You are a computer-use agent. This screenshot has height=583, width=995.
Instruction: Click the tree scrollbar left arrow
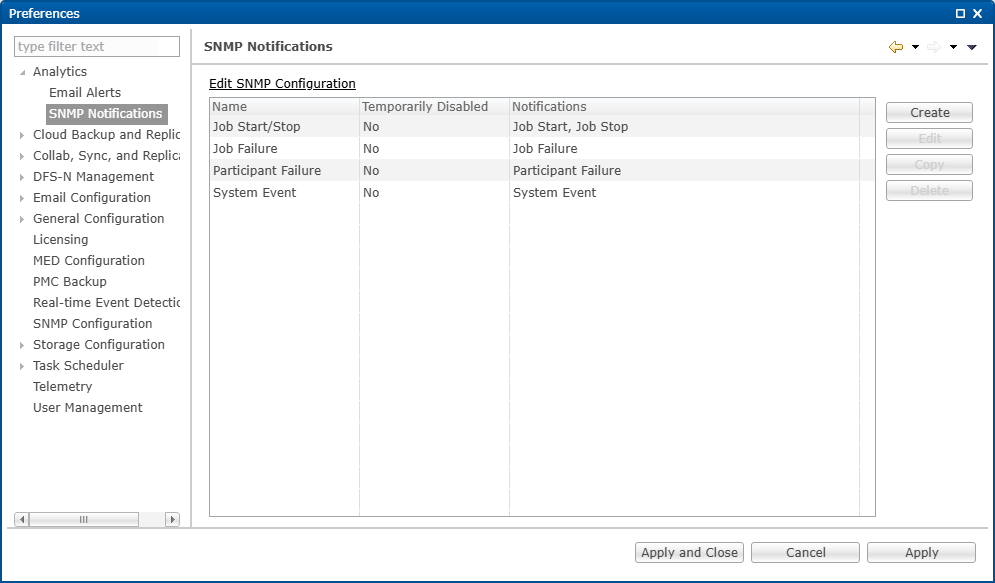pyautogui.click(x=22, y=520)
